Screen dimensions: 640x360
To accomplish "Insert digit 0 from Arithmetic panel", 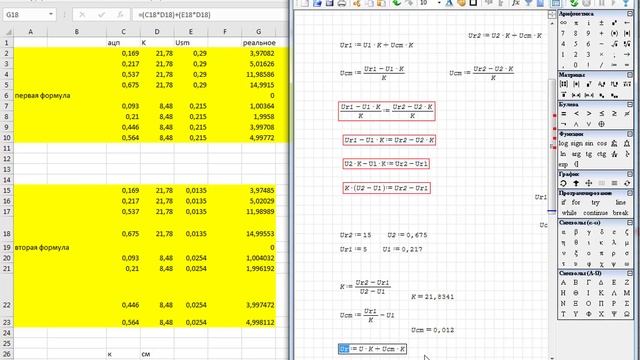I will [576, 64].
